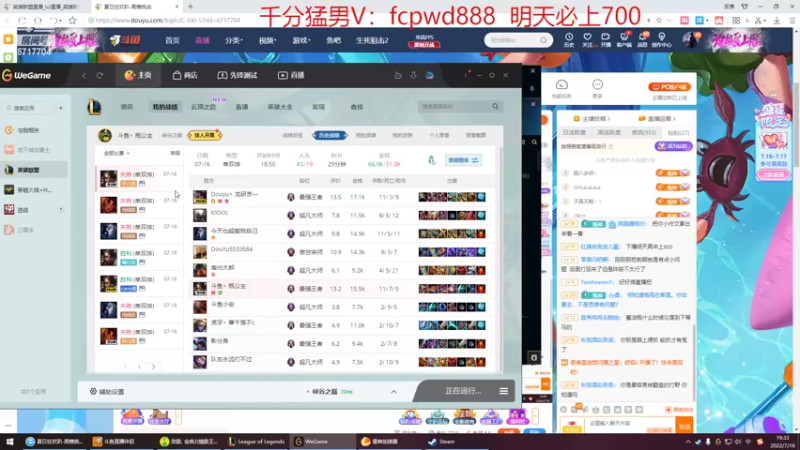Image resolution: width=800 pixels, height=450 pixels.
Task: Click player name lclcldc
Action: 219,212
